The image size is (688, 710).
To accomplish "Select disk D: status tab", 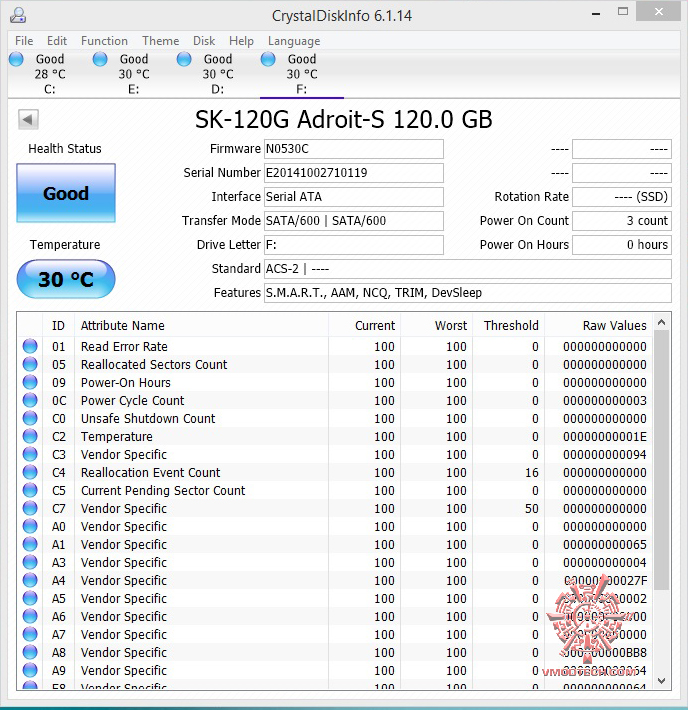I will (x=217, y=74).
